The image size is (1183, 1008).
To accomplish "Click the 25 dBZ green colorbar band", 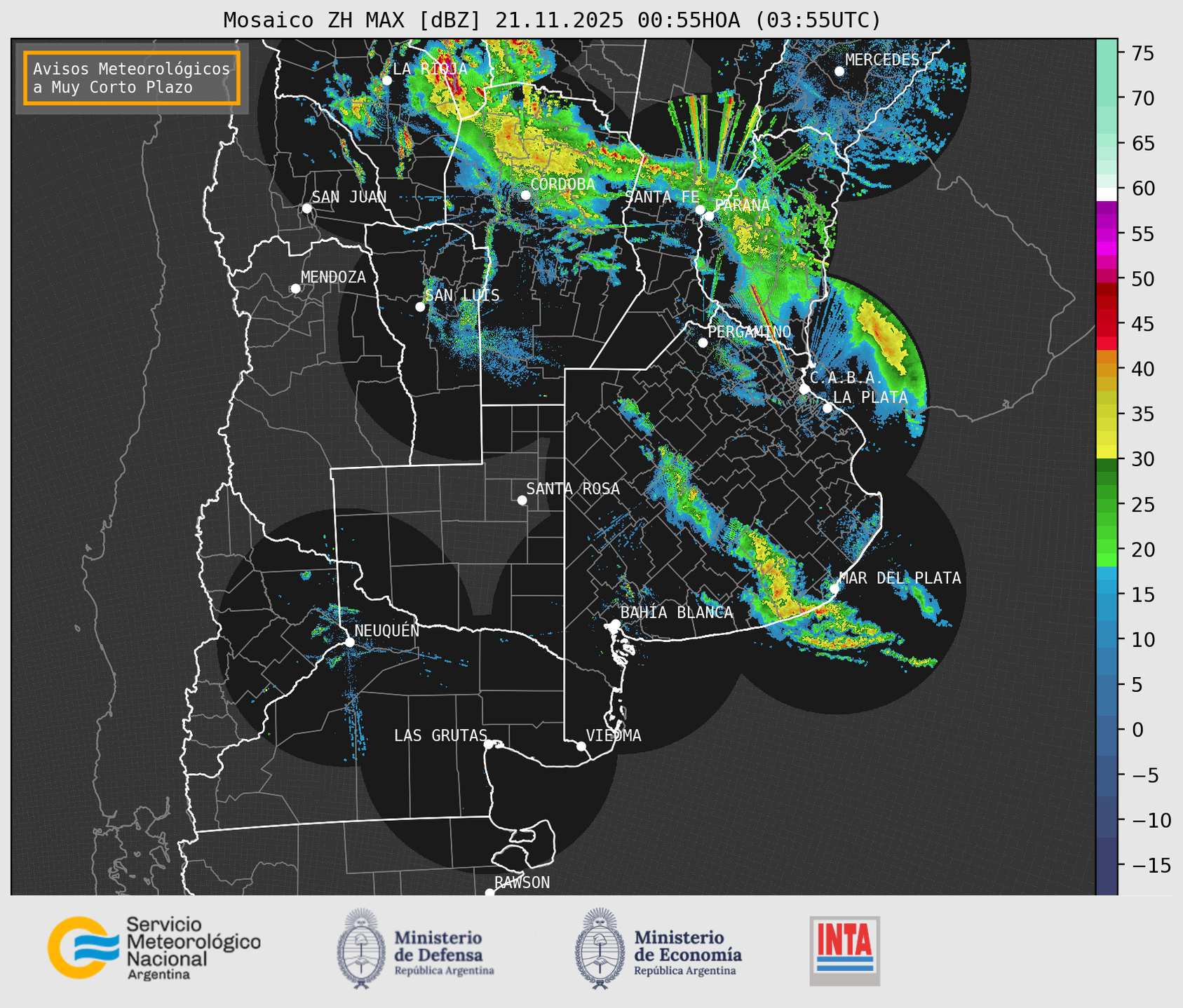I will pyautogui.click(x=1107, y=505).
